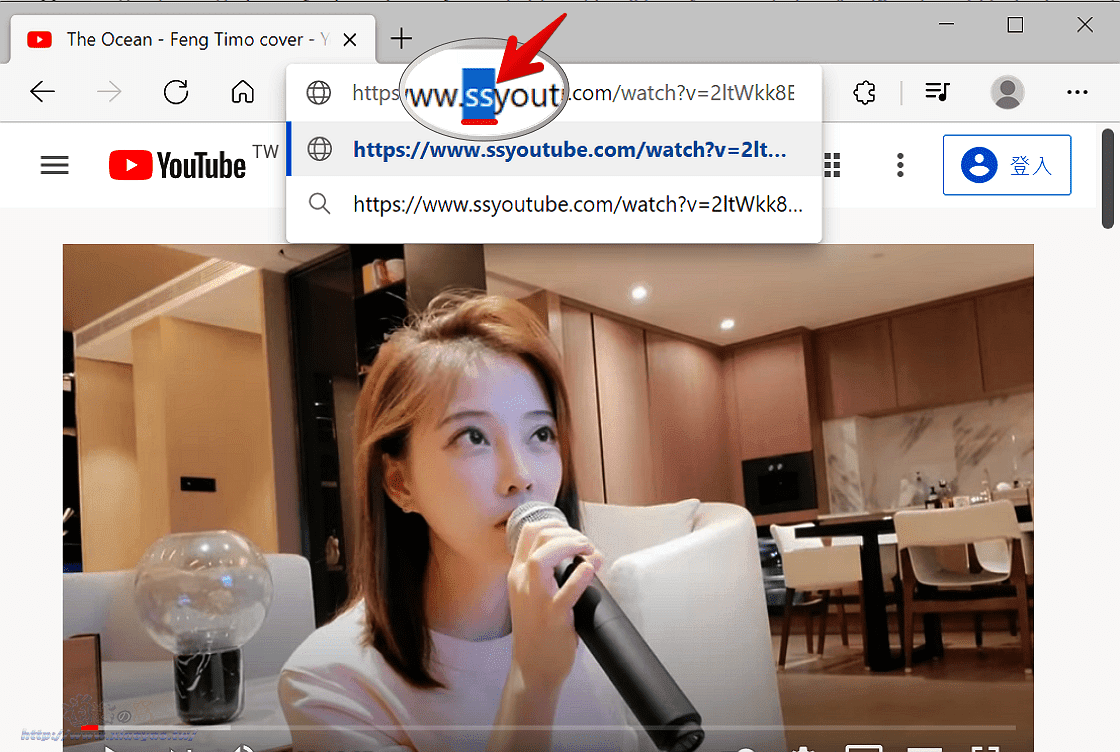1120x752 pixels.
Task: Open the Edge profile avatar
Action: pos(1007,92)
